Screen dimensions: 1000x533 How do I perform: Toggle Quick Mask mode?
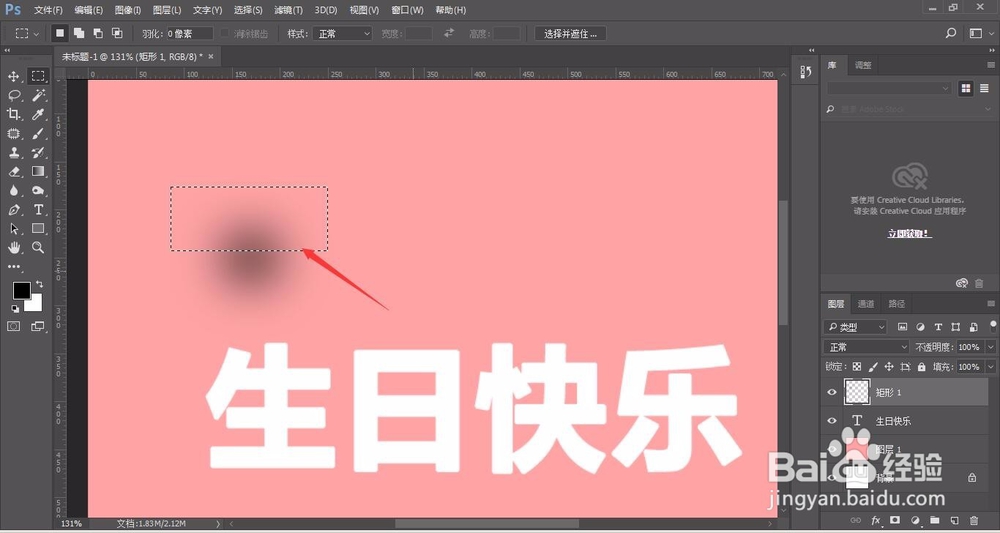13,326
